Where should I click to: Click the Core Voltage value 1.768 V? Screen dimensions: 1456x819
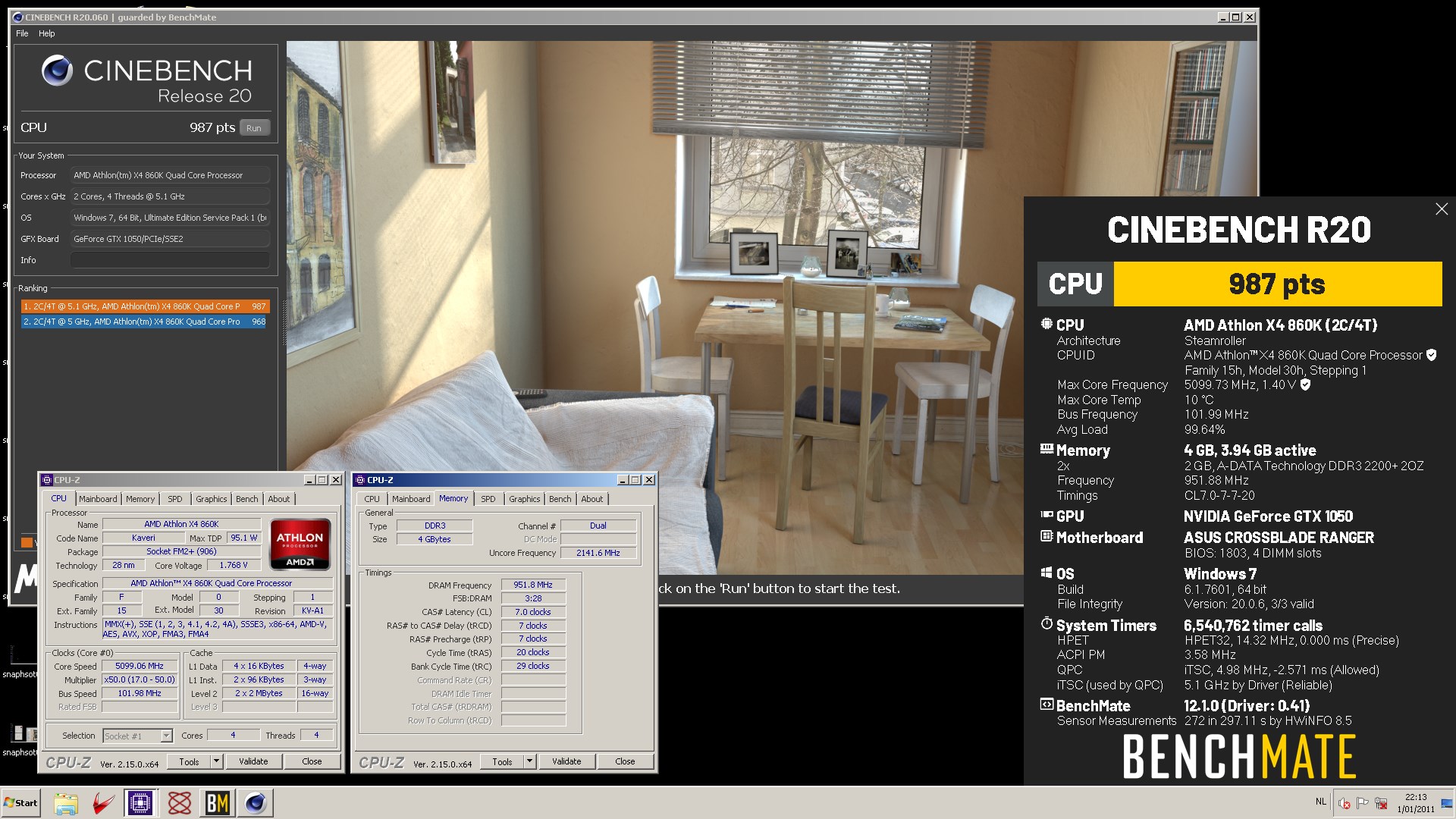pyautogui.click(x=234, y=565)
